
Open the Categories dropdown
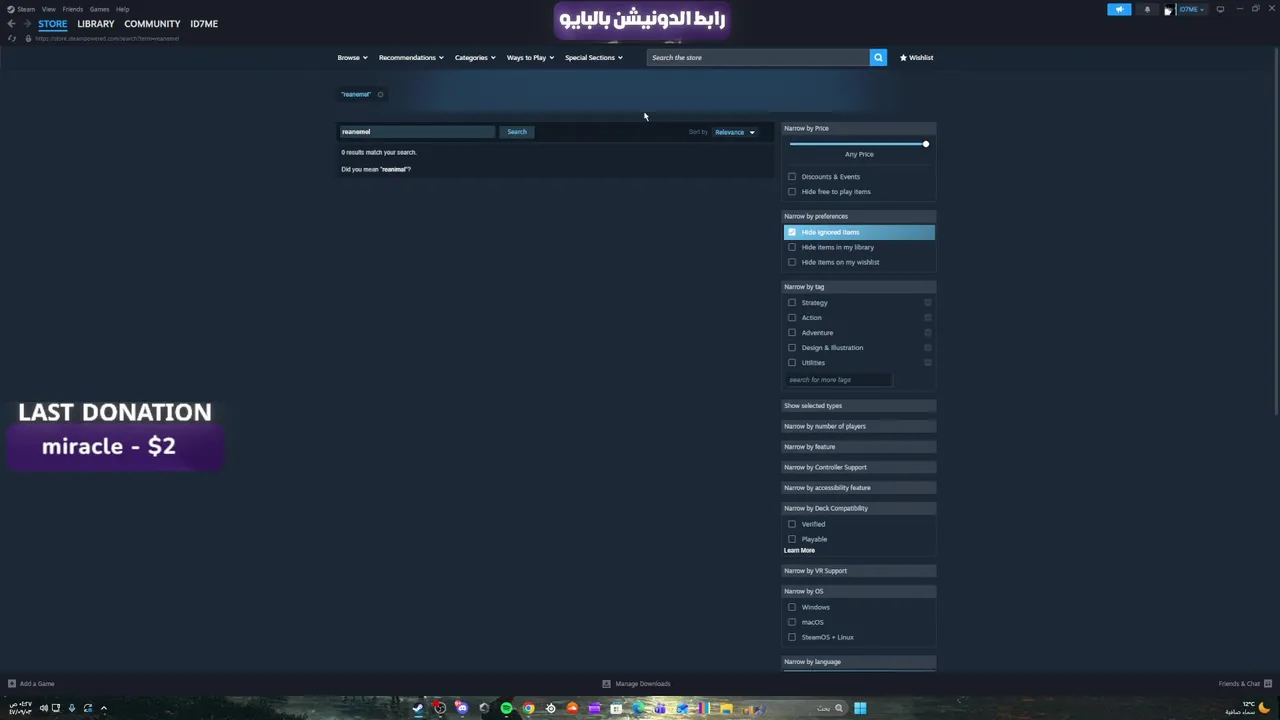coord(475,57)
